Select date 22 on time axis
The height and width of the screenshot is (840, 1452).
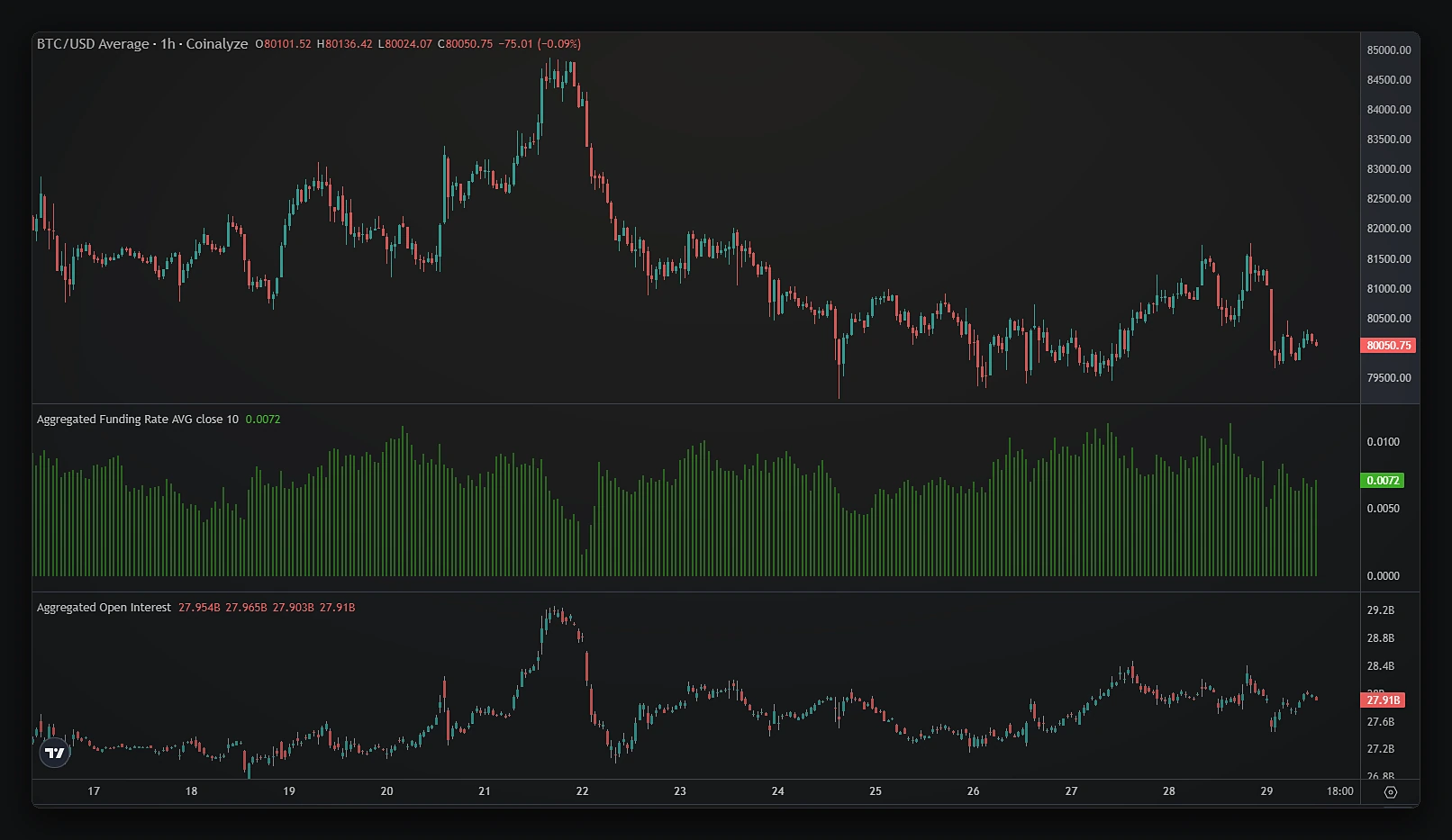583,791
